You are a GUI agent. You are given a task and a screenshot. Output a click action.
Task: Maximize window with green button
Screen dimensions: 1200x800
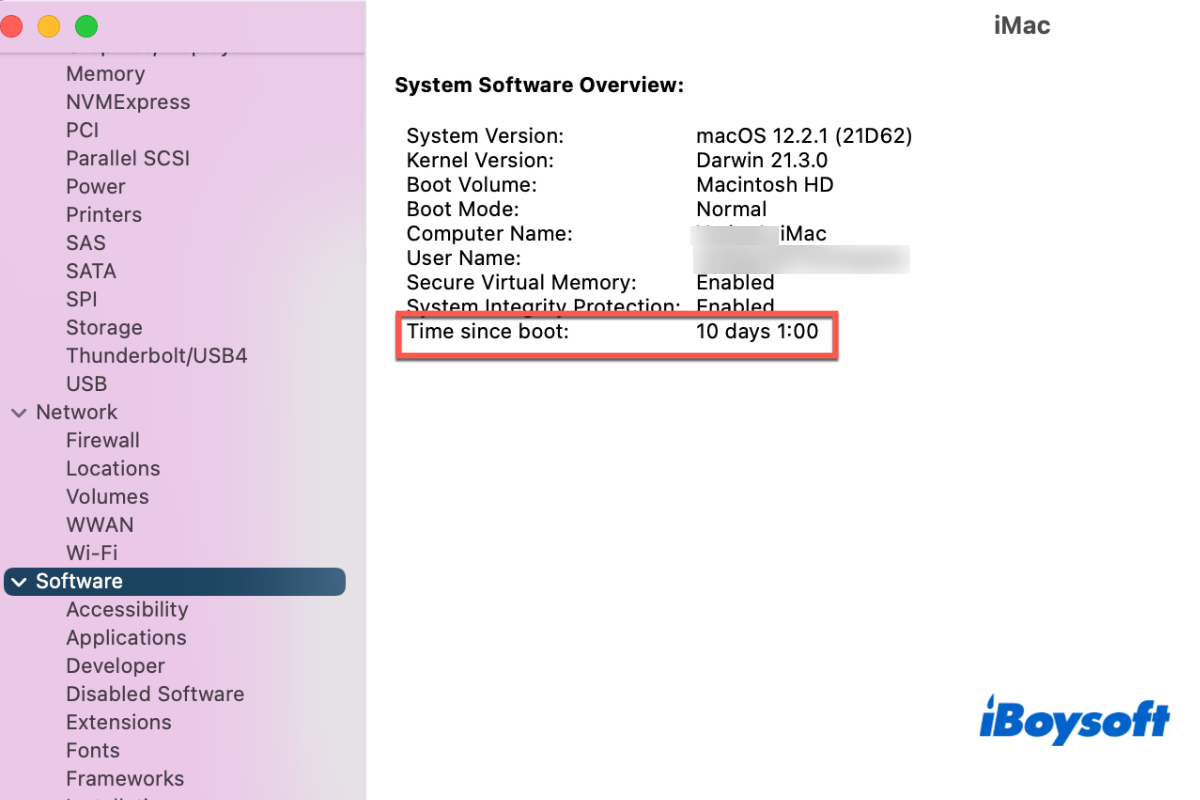(87, 26)
